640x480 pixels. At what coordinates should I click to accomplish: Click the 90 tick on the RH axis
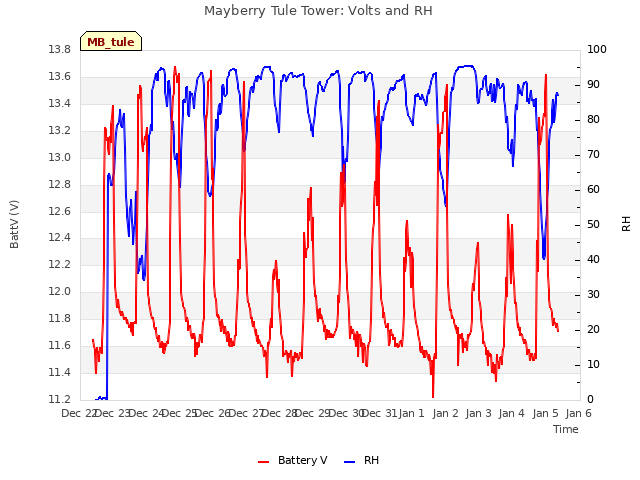[x=593, y=85]
